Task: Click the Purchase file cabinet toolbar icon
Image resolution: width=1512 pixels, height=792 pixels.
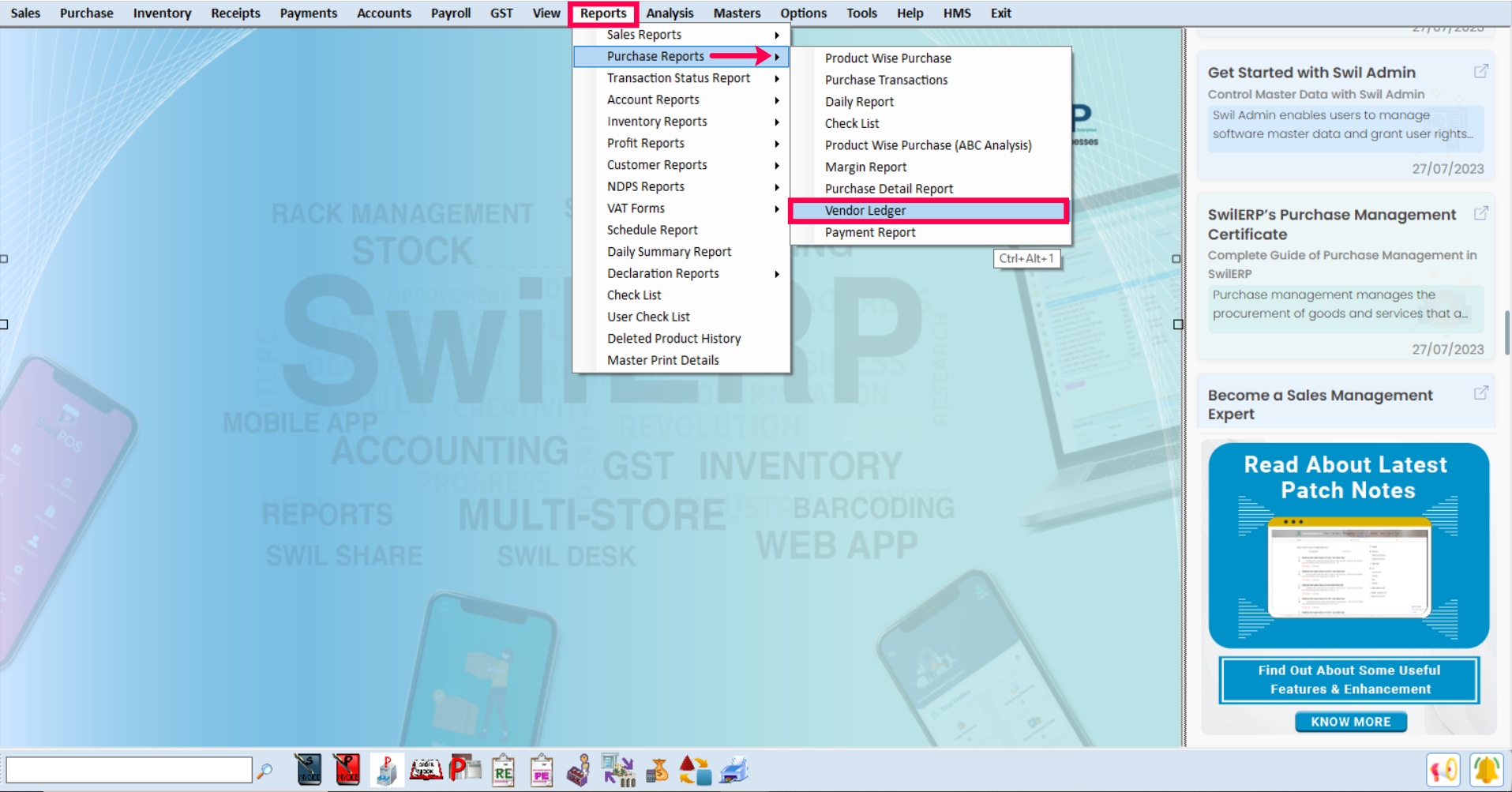Action: 386,770
